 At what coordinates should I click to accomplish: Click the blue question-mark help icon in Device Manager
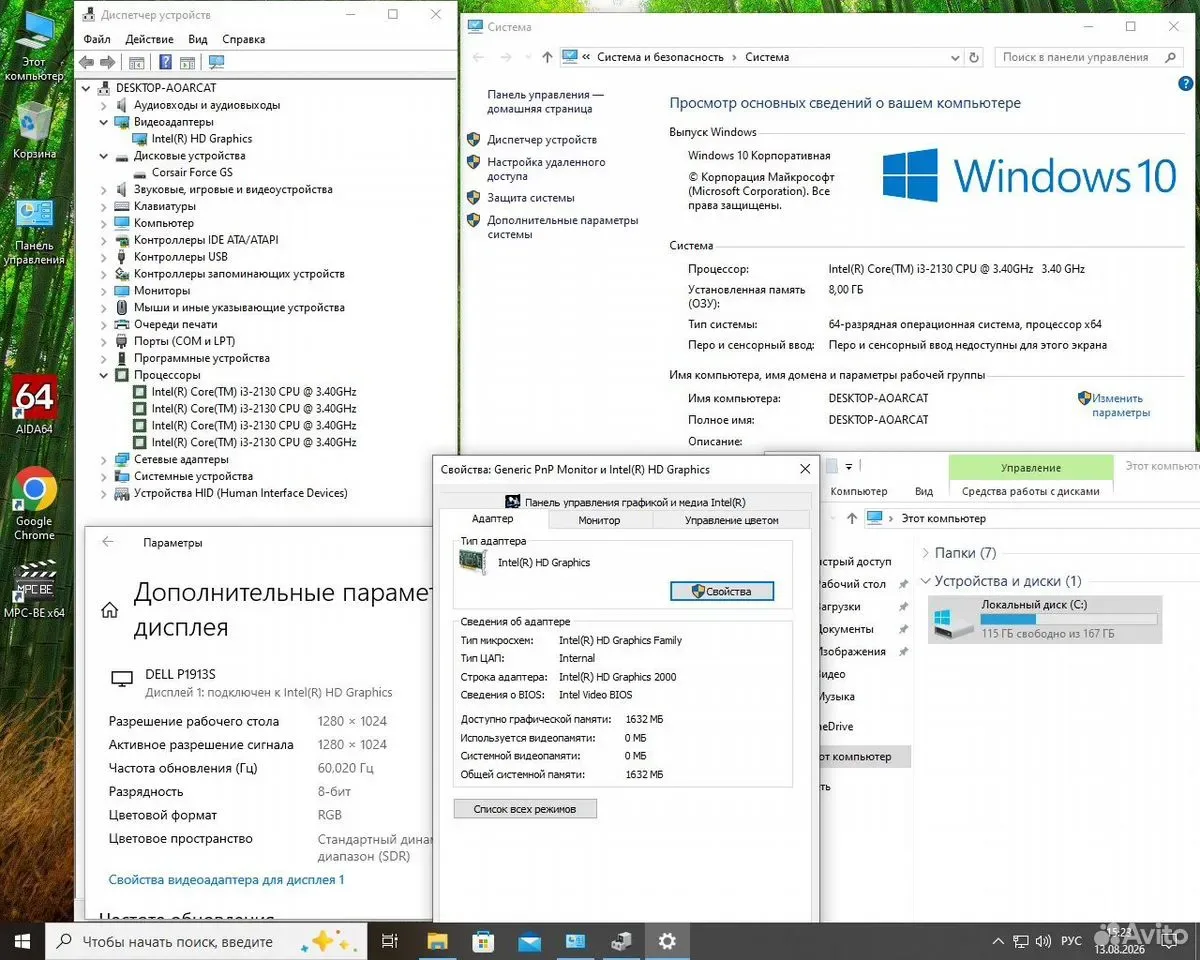(164, 62)
